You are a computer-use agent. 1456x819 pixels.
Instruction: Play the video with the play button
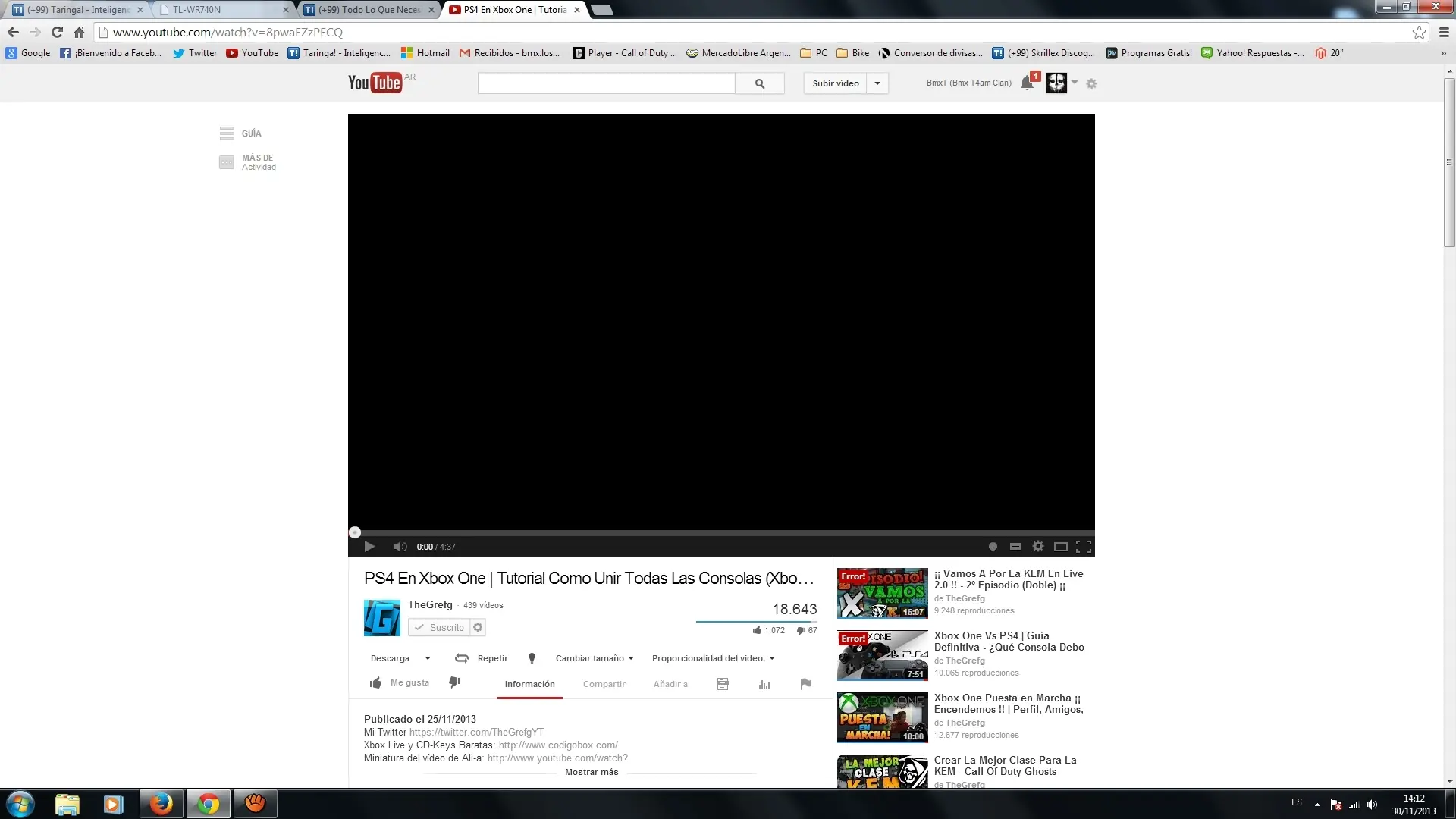[x=369, y=547]
